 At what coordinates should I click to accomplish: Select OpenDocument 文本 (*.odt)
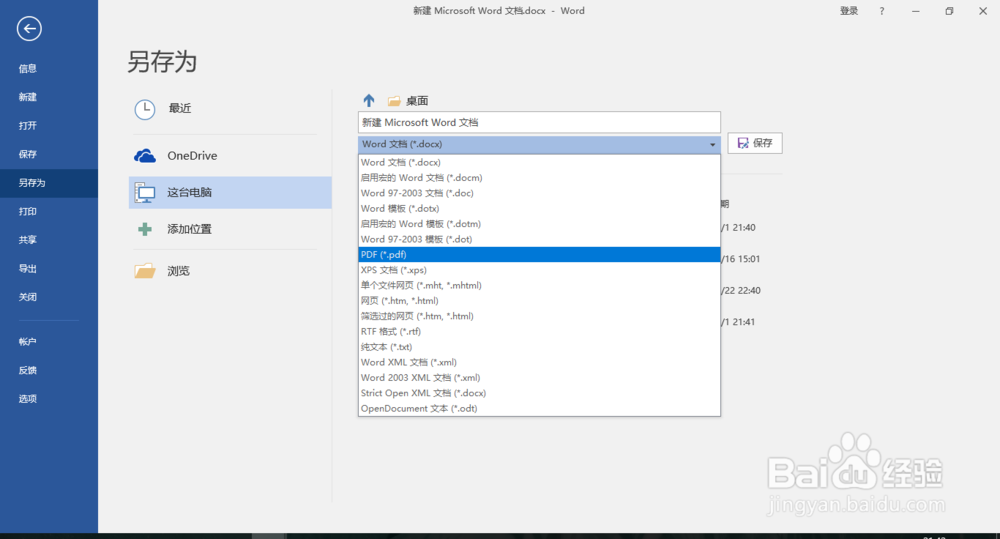(540, 408)
